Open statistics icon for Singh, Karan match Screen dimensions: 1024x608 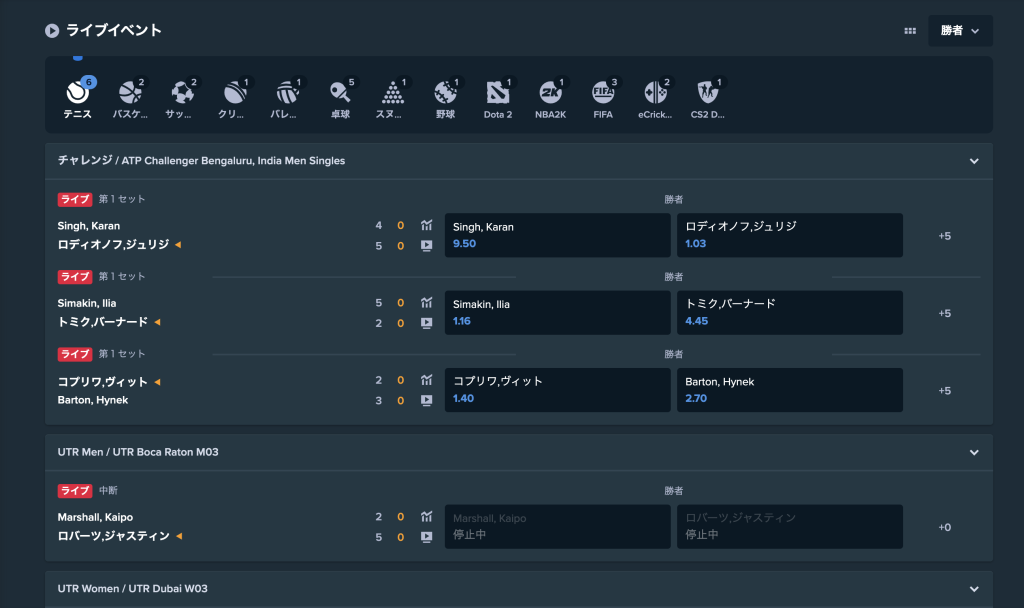pyautogui.click(x=426, y=225)
